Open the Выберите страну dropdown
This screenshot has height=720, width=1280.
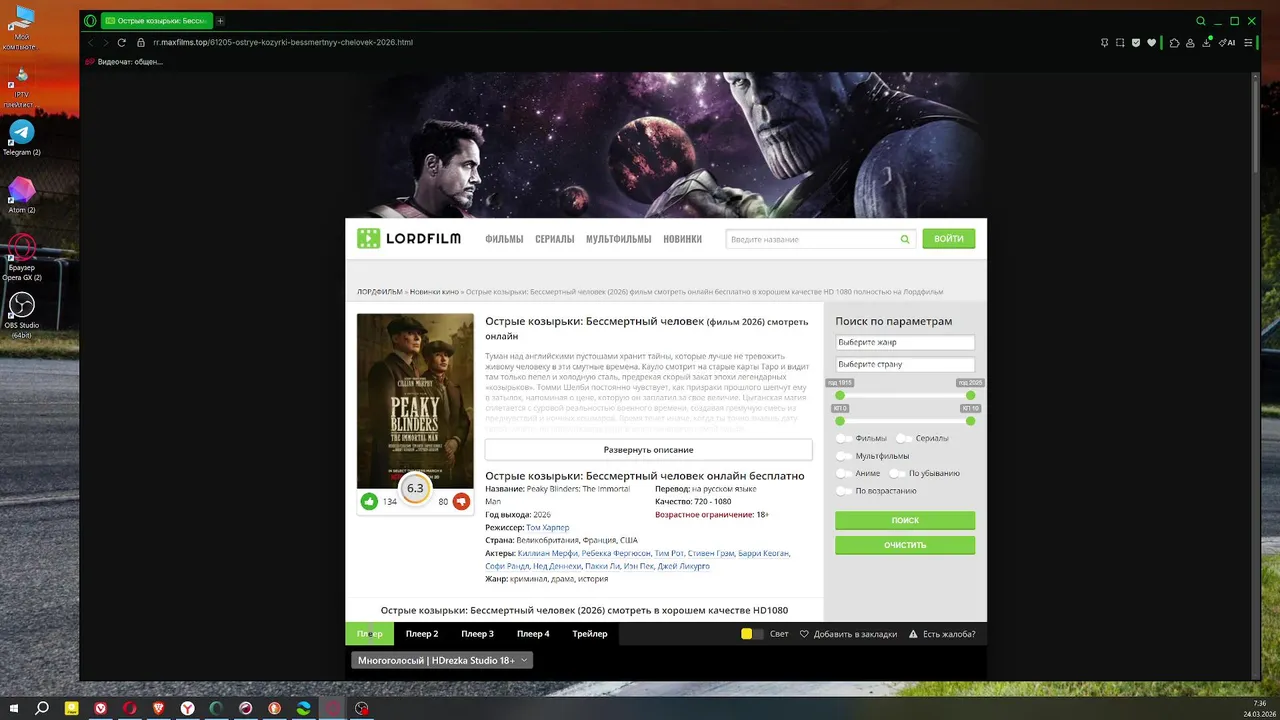coord(905,364)
